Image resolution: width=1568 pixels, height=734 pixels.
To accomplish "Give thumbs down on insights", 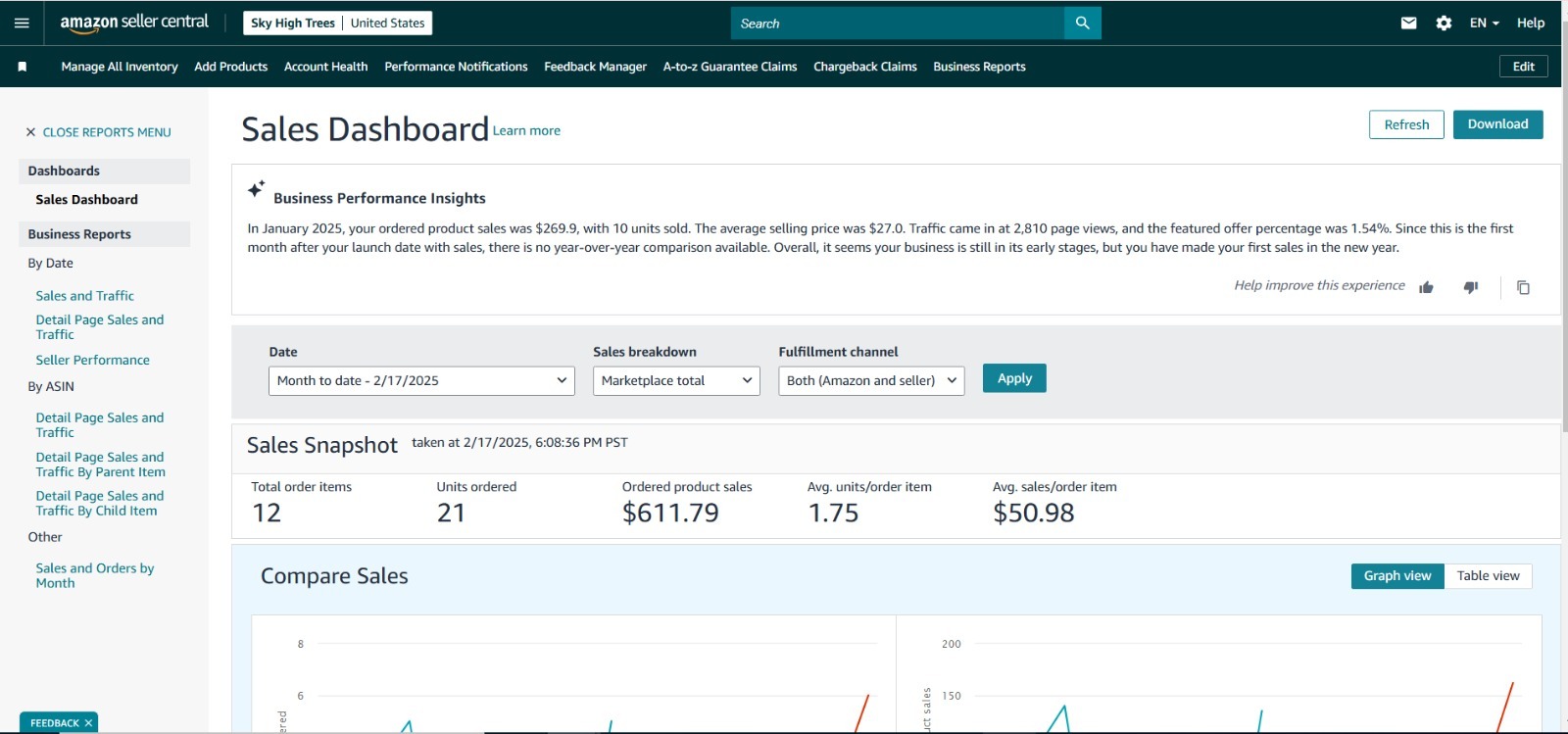I will click(1471, 287).
